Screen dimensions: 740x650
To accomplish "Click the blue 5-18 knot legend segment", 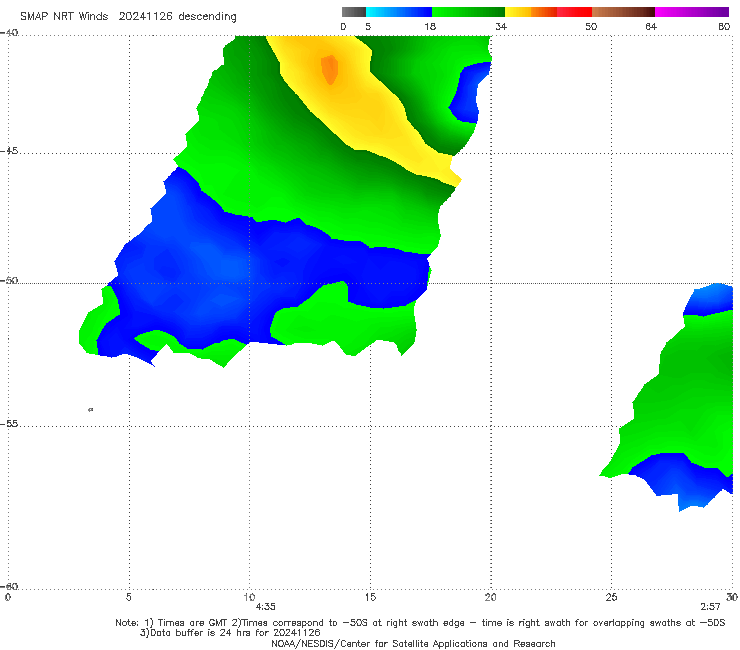I will (x=399, y=12).
